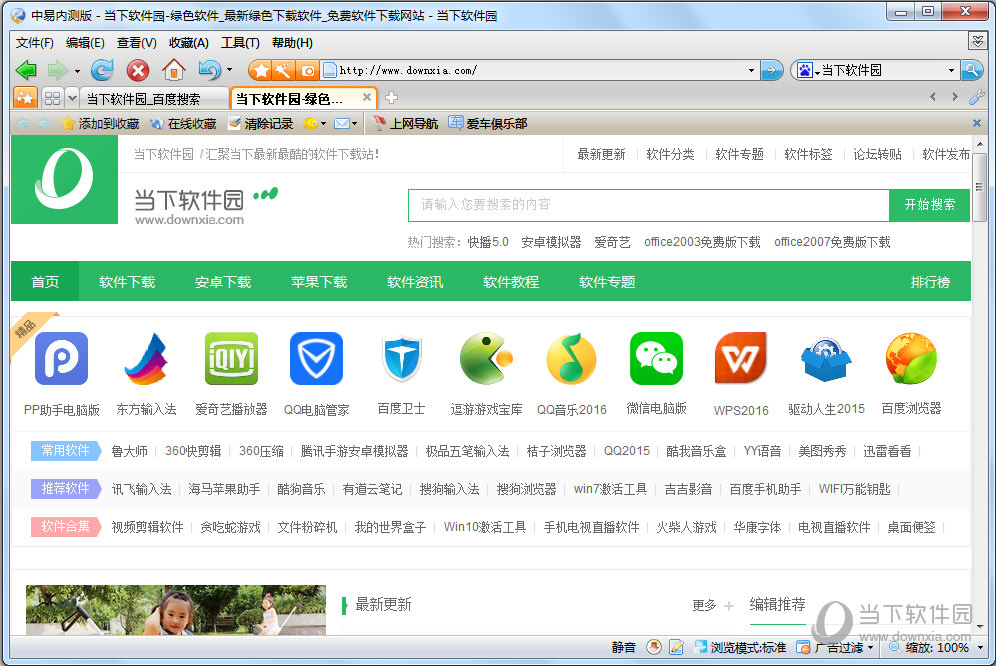Image resolution: width=996 pixels, height=666 pixels.
Task: Toggle 静音 mute in the status bar
Action: (x=623, y=647)
